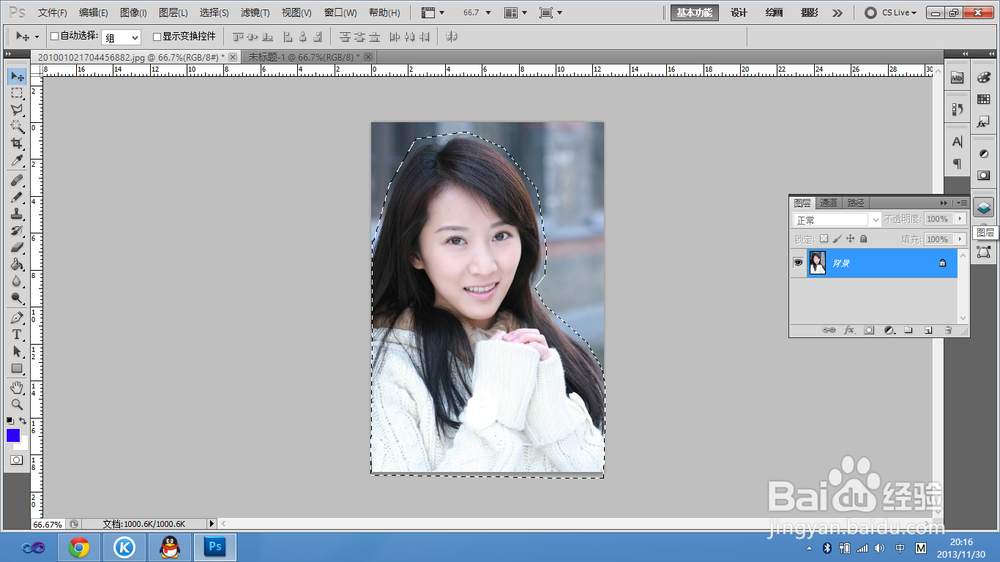Select the Rectangle shape tool

point(17,368)
